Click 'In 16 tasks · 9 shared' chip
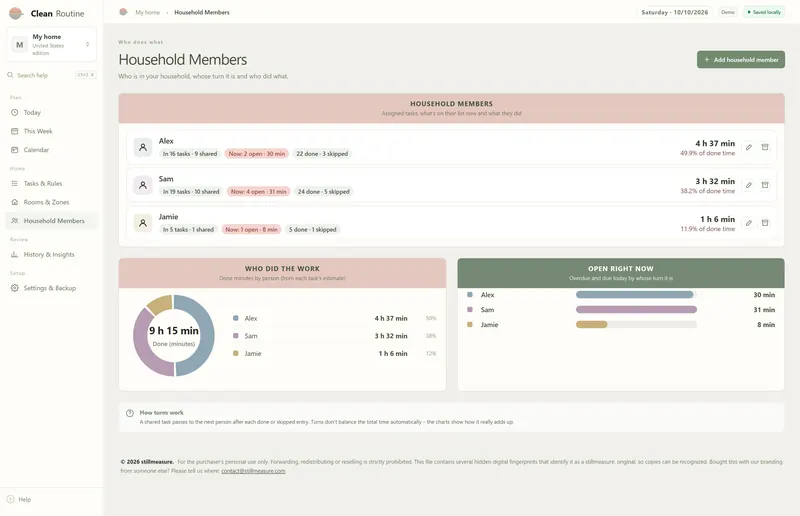 pos(190,154)
